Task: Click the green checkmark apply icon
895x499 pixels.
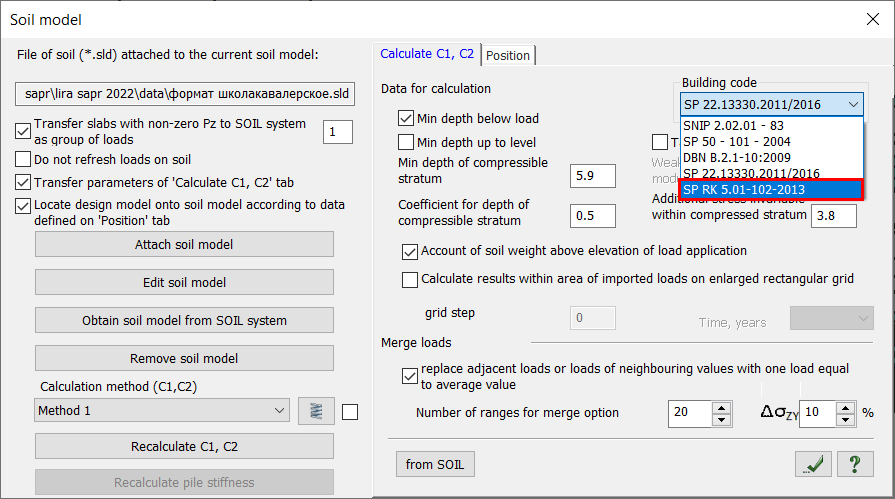Action: click(814, 464)
